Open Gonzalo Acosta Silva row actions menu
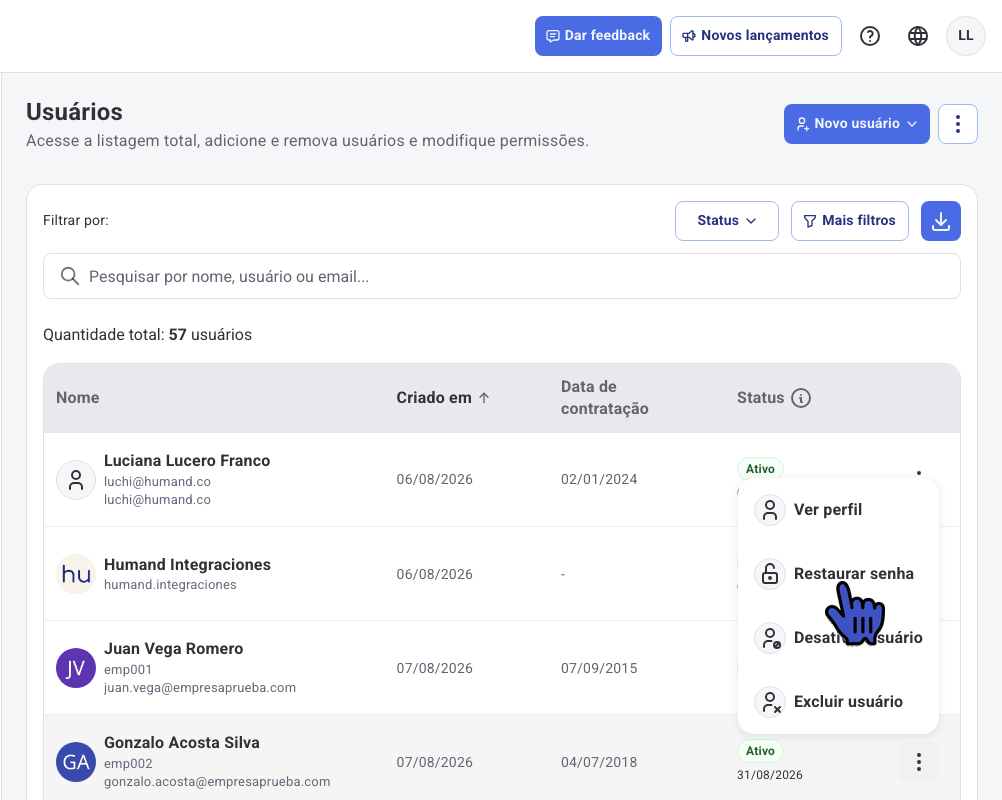Viewport: 1002px width, 800px height. coord(918,762)
